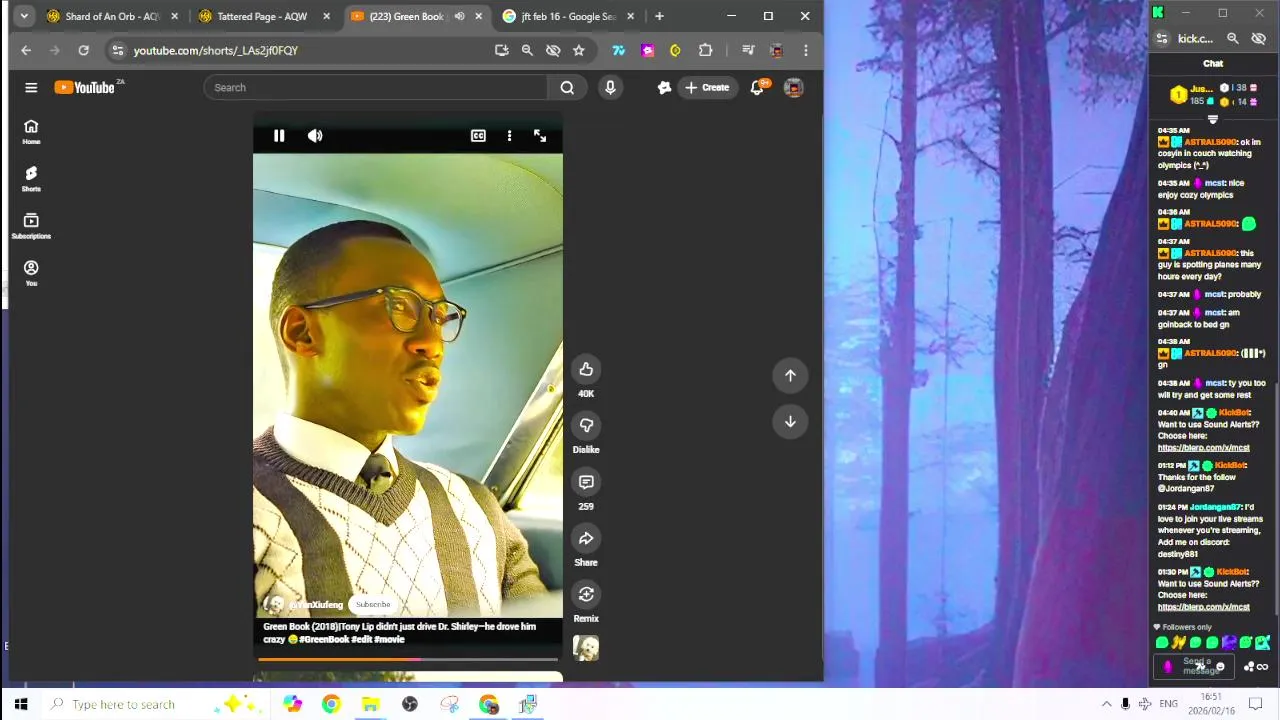Click the crossed-eye icon in Kick window

(x=1258, y=39)
